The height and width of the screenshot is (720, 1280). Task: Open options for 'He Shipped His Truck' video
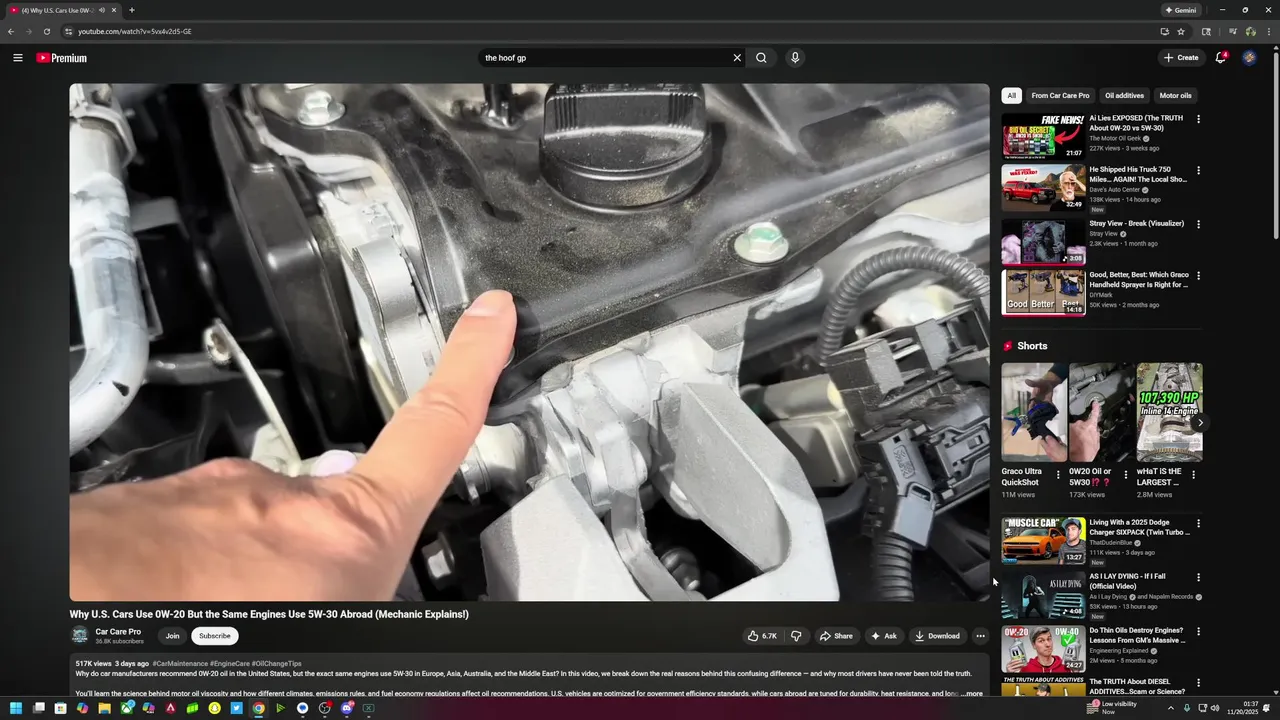coord(1198,171)
